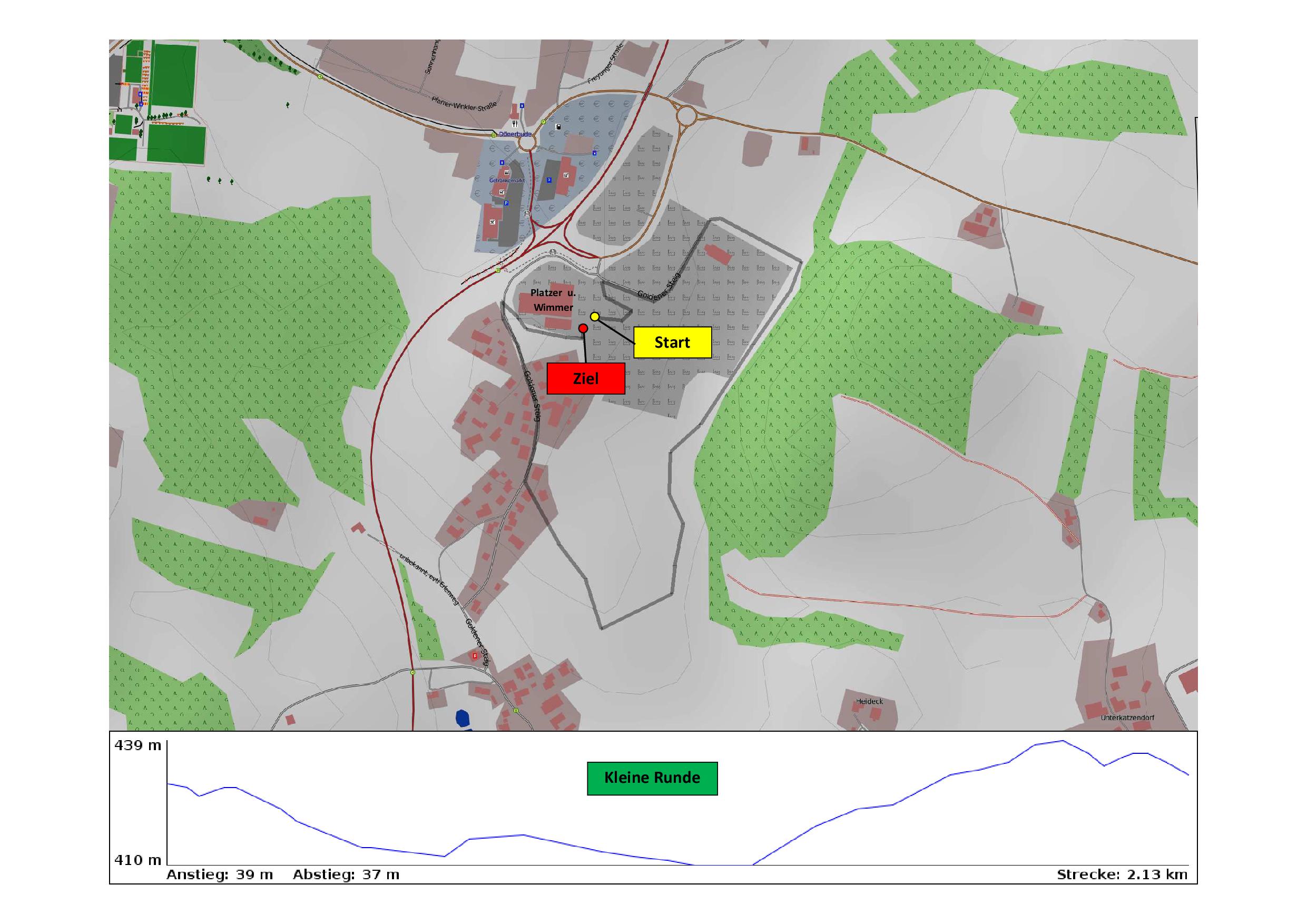This screenshot has width=1307, height=924.
Task: Click the bottle icon above Getränkemarkt label
Action: click(x=507, y=172)
